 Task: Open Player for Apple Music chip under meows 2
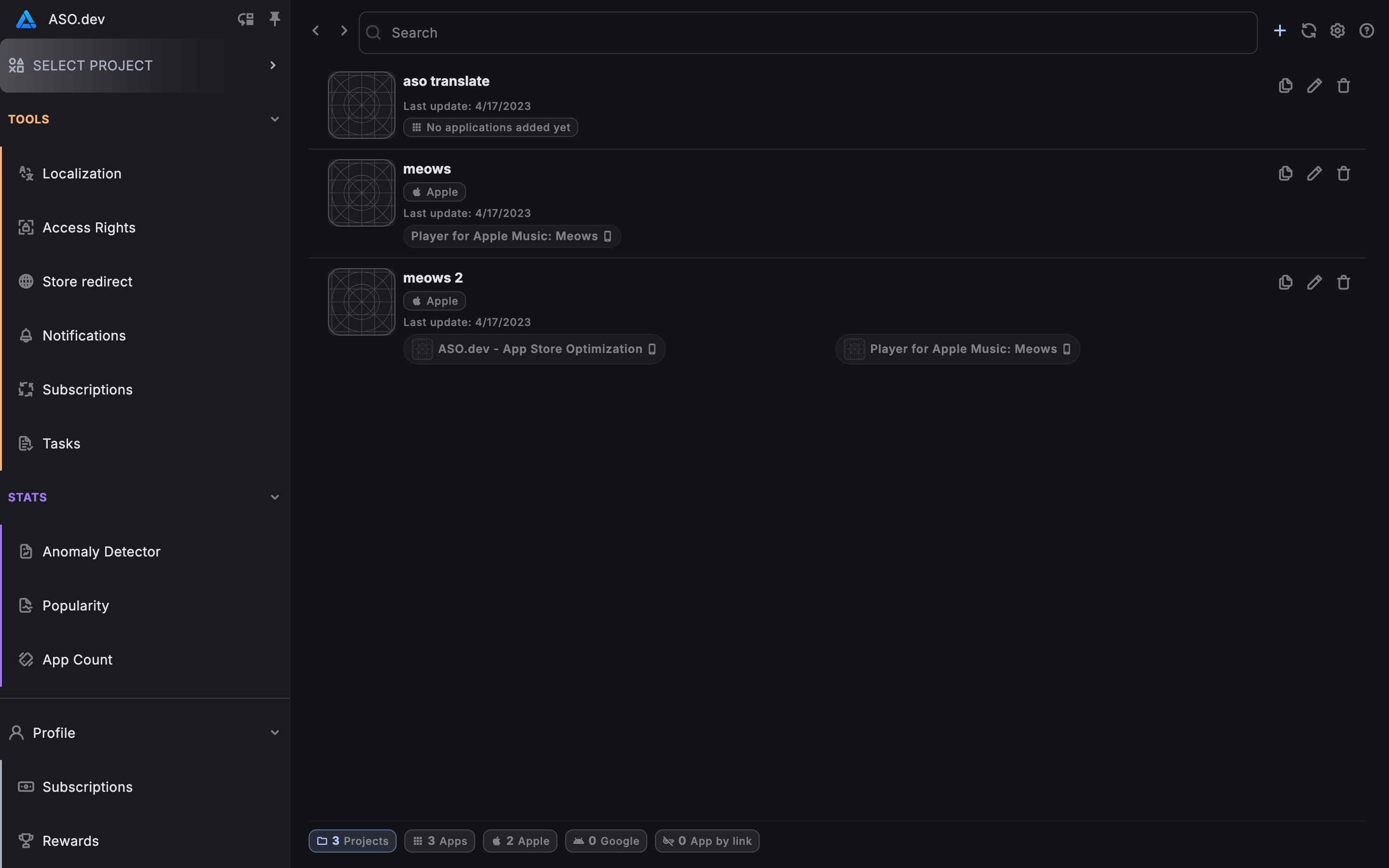click(x=957, y=349)
